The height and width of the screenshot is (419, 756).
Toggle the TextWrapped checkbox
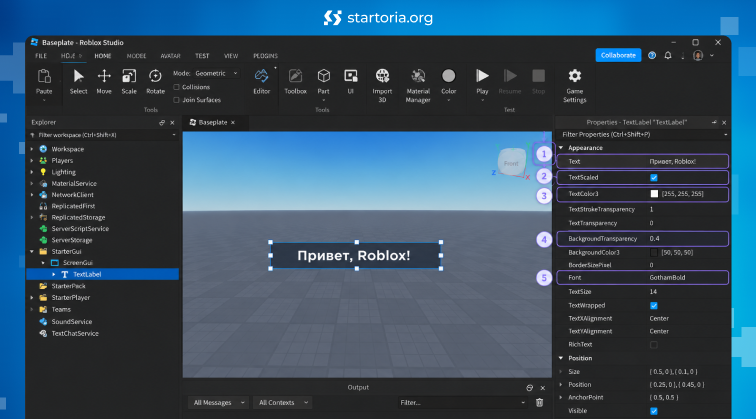click(x=654, y=305)
